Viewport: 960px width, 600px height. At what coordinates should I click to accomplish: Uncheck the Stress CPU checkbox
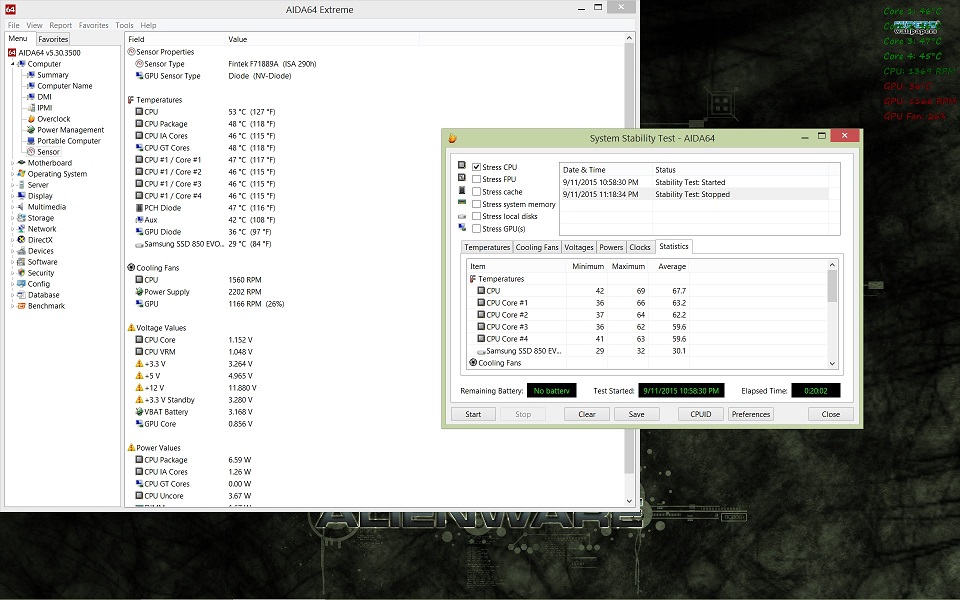coord(477,167)
